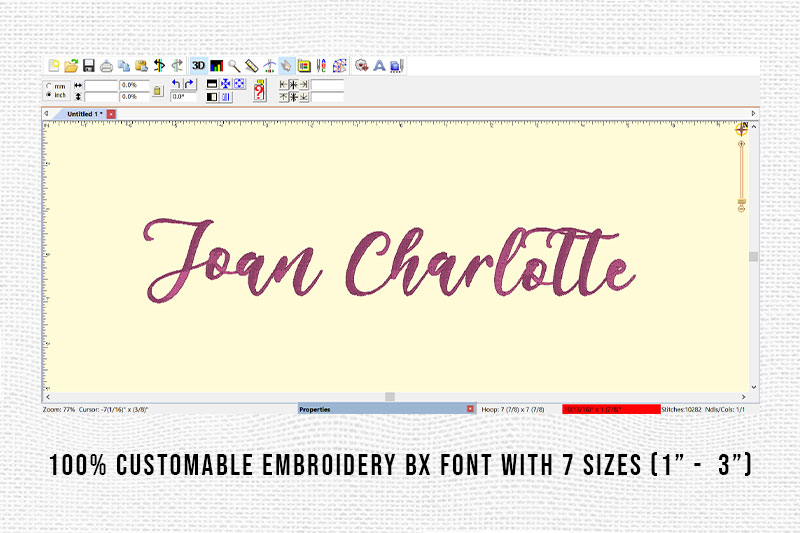This screenshot has width=800, height=533.
Task: Click the zoom slider plus end
Action: pyautogui.click(x=741, y=144)
